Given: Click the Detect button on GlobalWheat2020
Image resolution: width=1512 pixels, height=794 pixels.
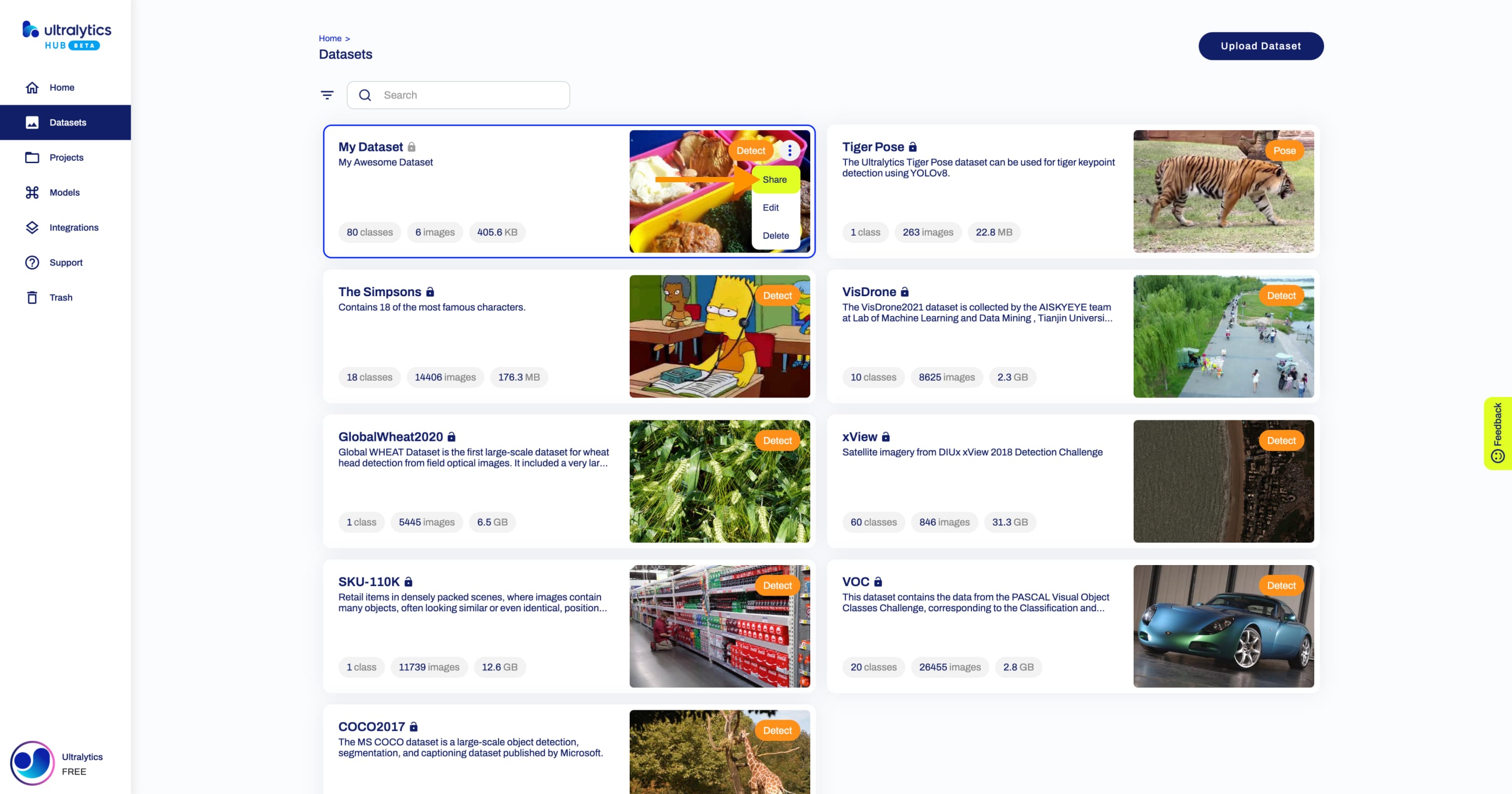Looking at the screenshot, I should [777, 440].
